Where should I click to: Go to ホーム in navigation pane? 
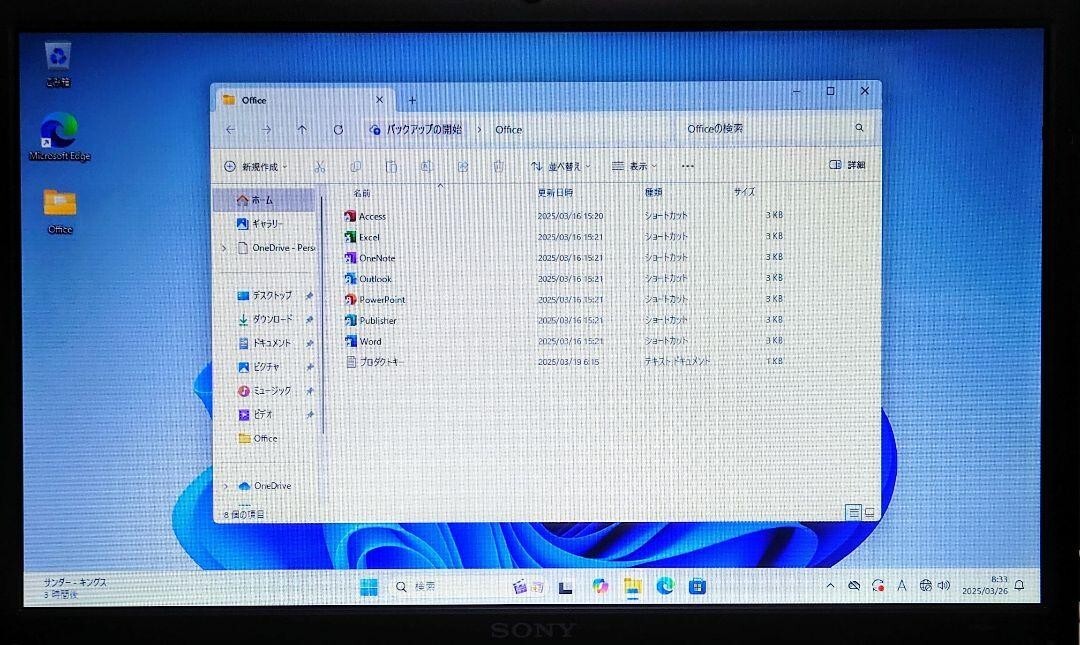tap(264, 200)
